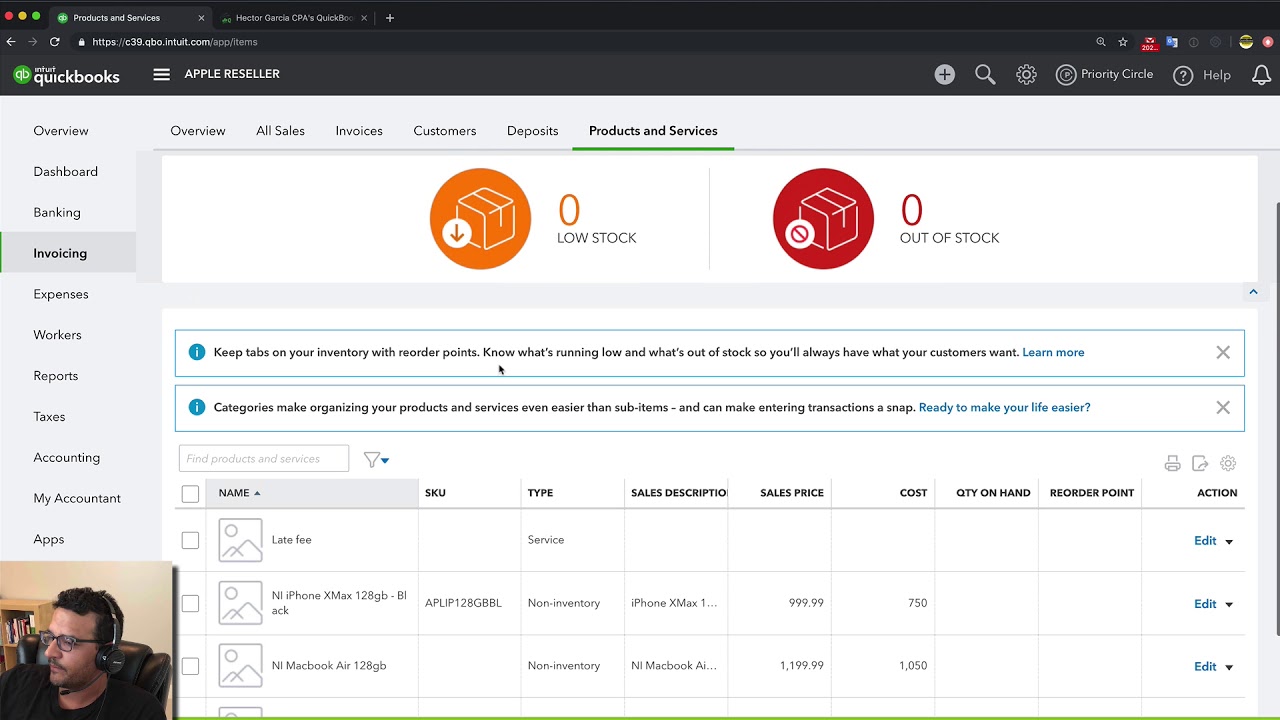This screenshot has width=1280, height=720.
Task: Open the Settings gear in header
Action: click(x=1026, y=75)
